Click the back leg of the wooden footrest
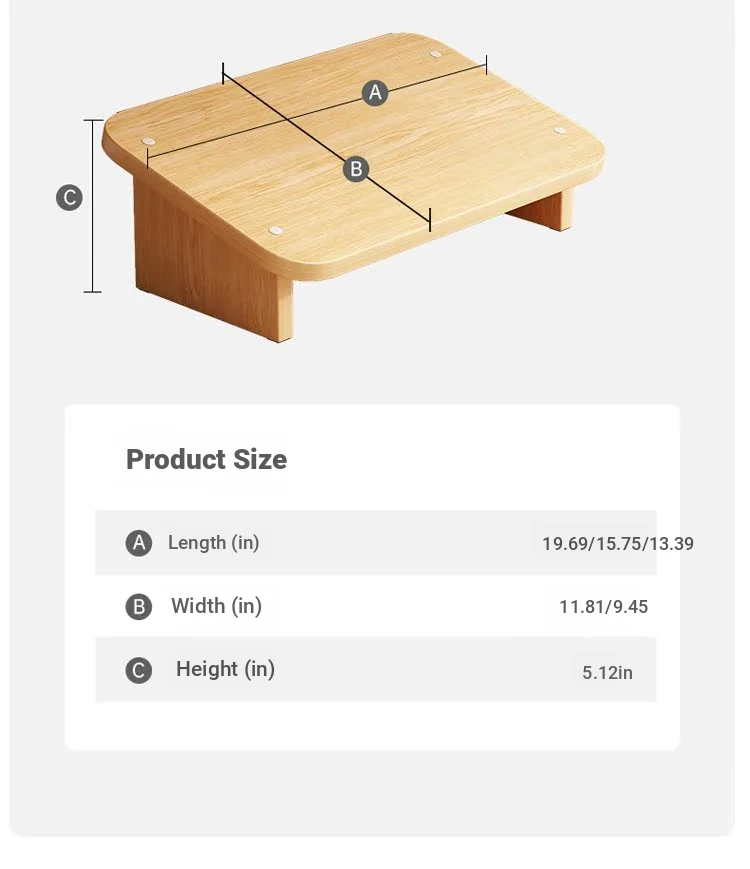750x869 pixels. click(x=542, y=209)
